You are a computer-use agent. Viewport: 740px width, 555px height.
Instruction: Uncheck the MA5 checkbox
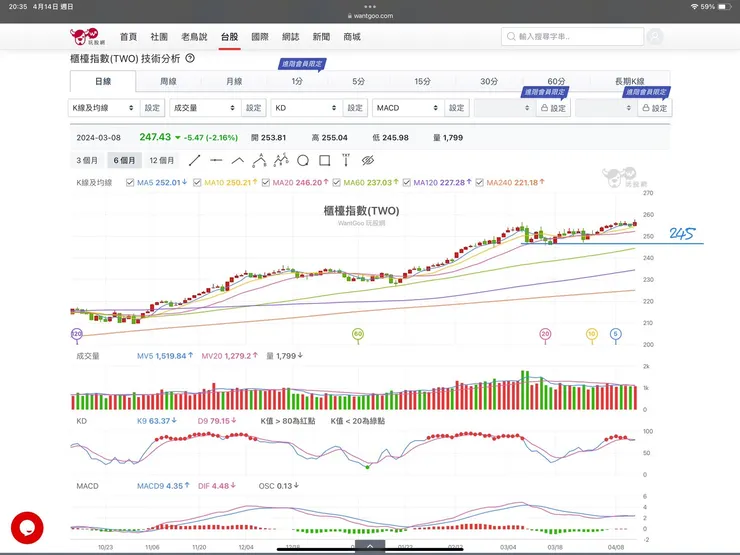(x=130, y=183)
